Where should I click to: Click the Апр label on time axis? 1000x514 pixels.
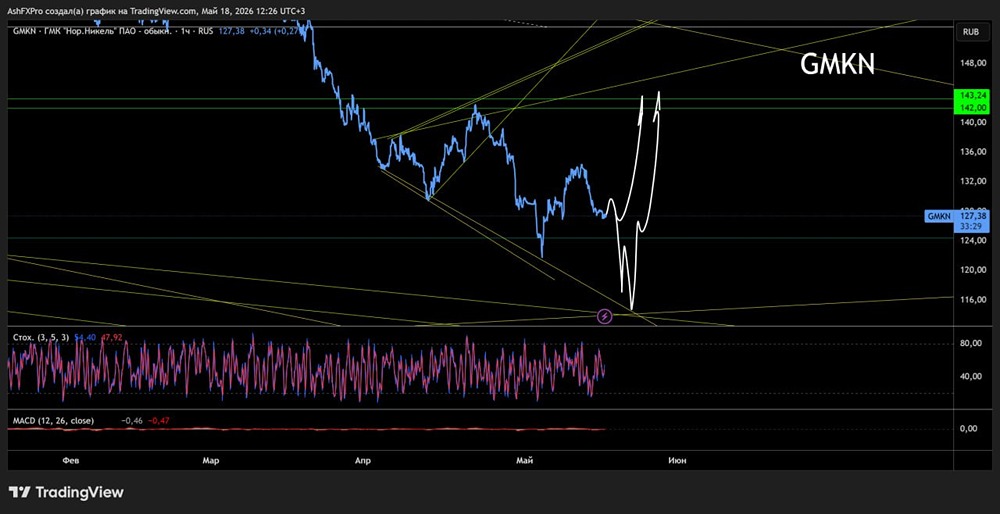pyautogui.click(x=362, y=460)
